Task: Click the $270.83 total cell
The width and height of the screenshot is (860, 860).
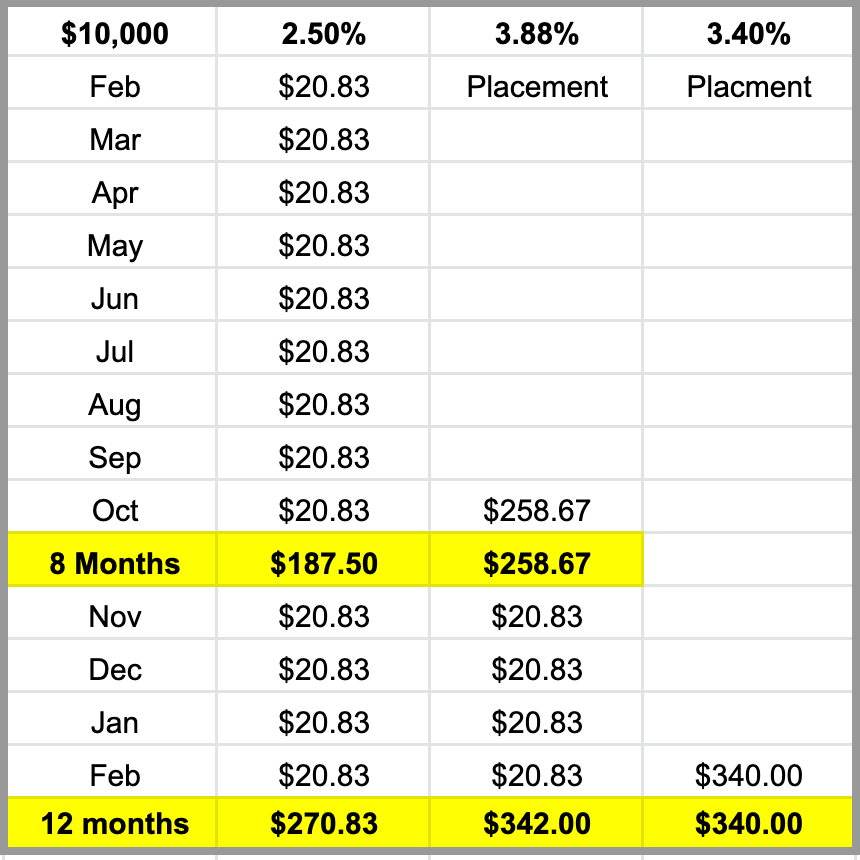Action: point(324,824)
